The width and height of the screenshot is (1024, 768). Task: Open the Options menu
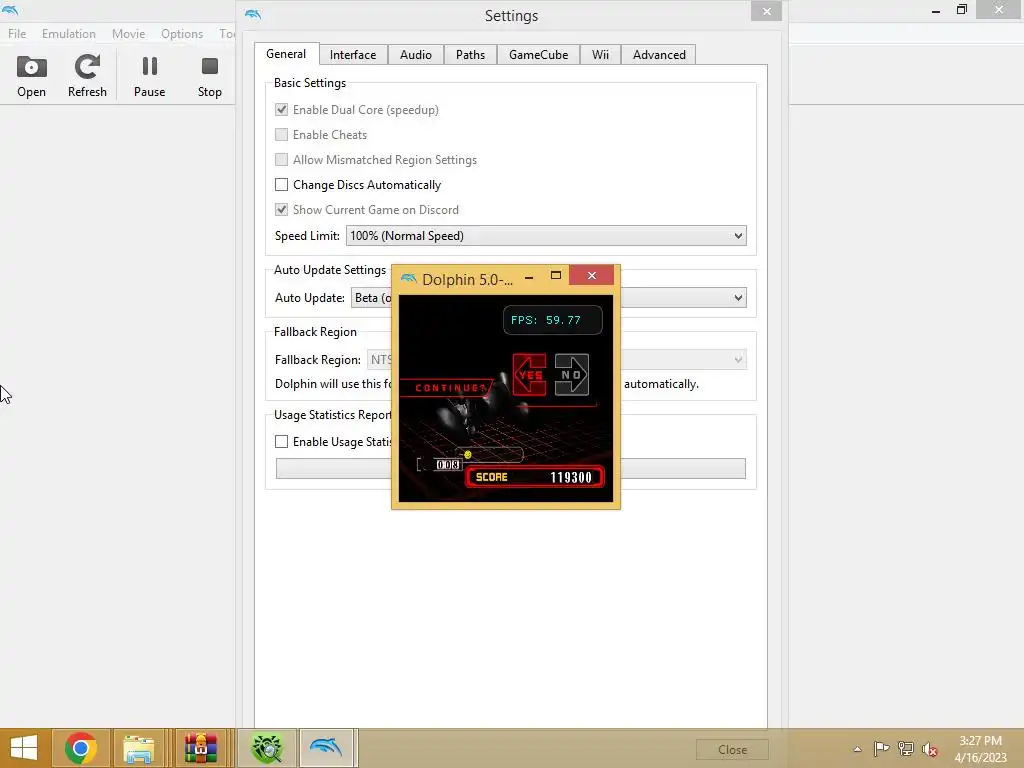[x=182, y=33]
